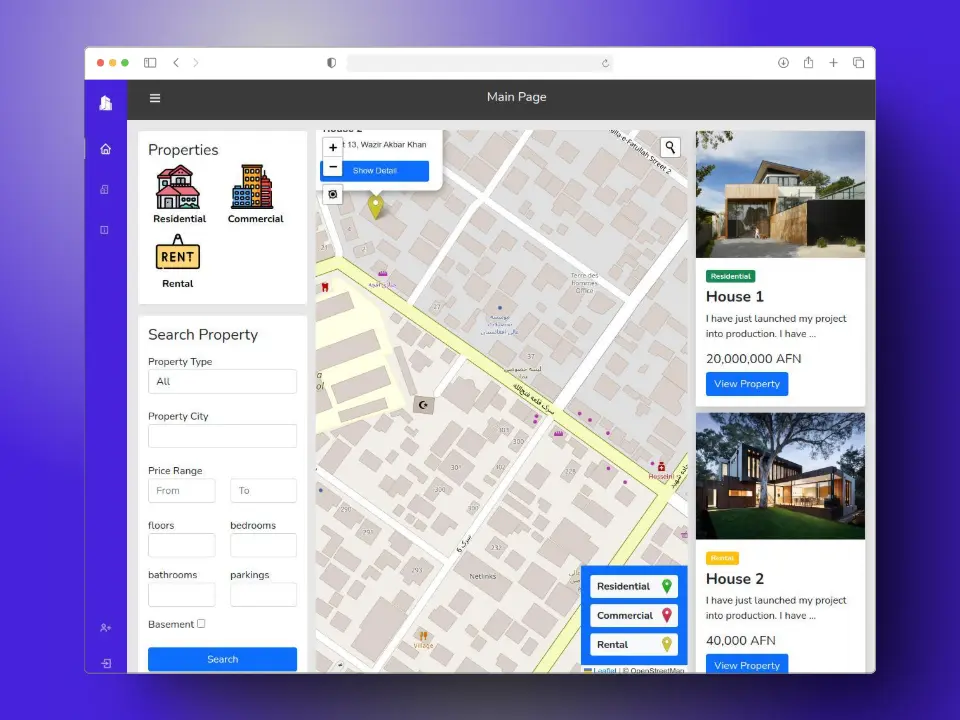Viewport: 960px width, 720px height.
Task: Choose the Residential house icon
Action: (178, 187)
